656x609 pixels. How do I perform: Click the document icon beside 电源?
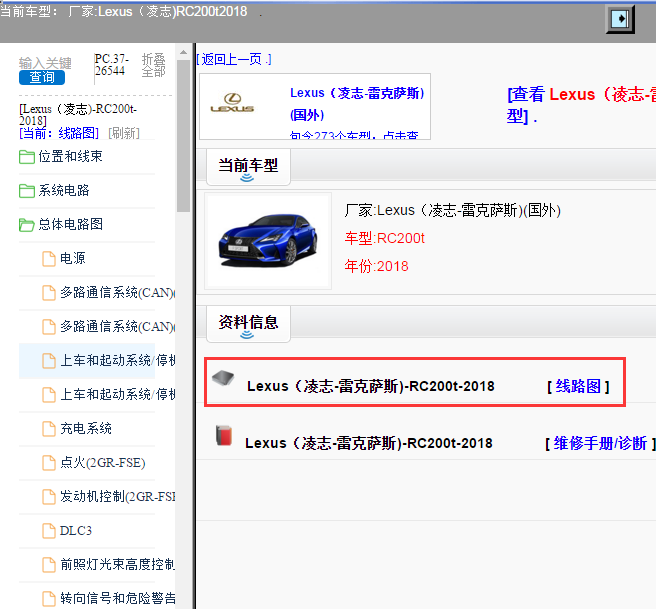(49, 259)
